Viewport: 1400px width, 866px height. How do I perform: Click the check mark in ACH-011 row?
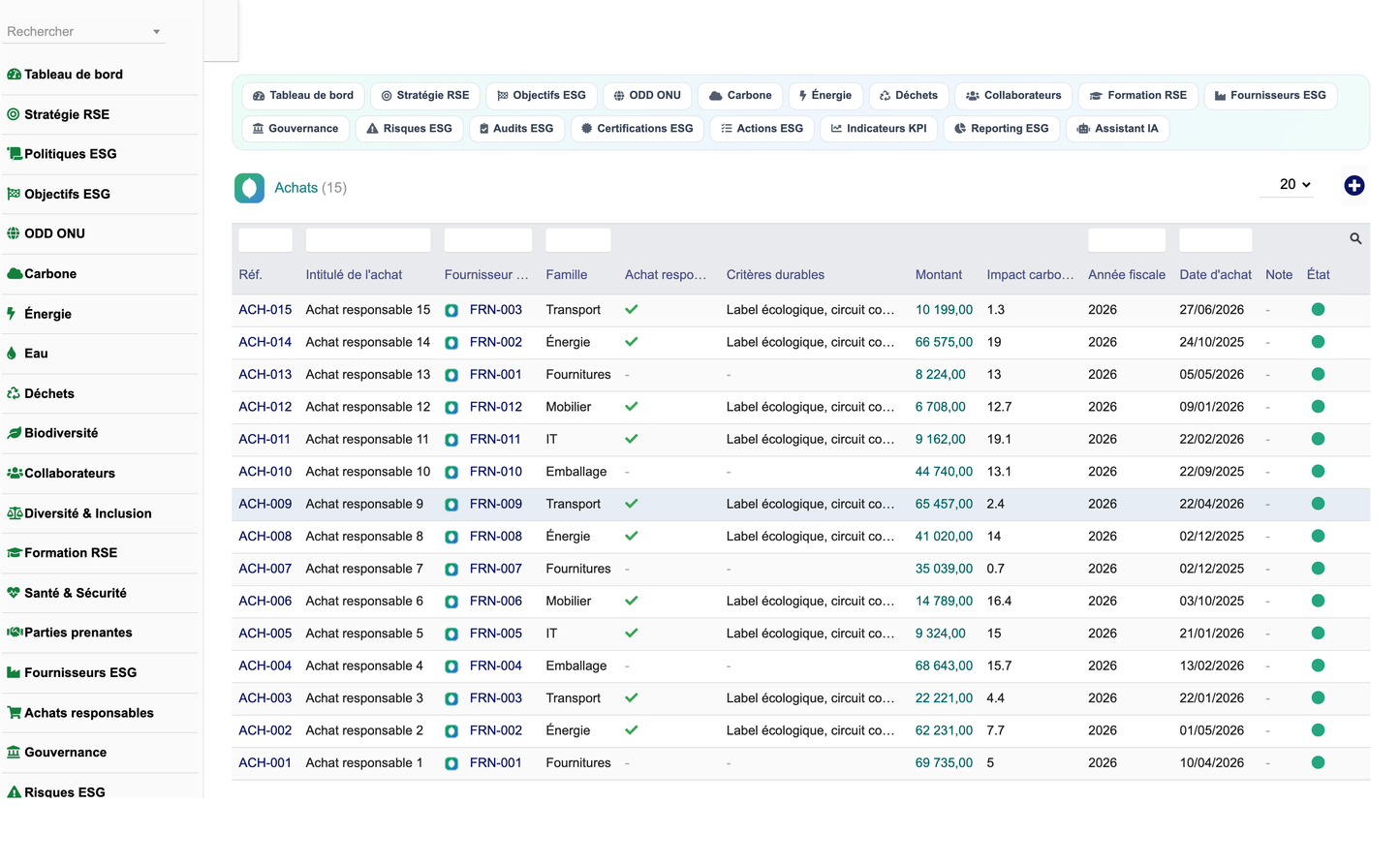(632, 439)
